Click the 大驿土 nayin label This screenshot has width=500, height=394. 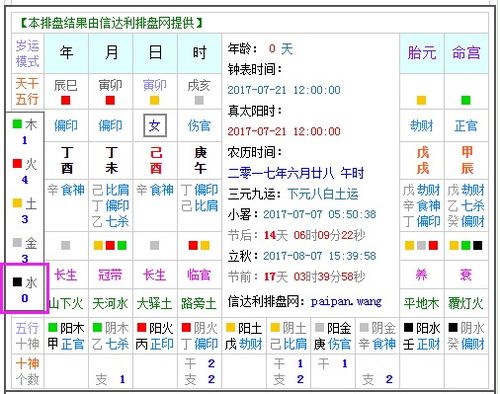tap(155, 304)
